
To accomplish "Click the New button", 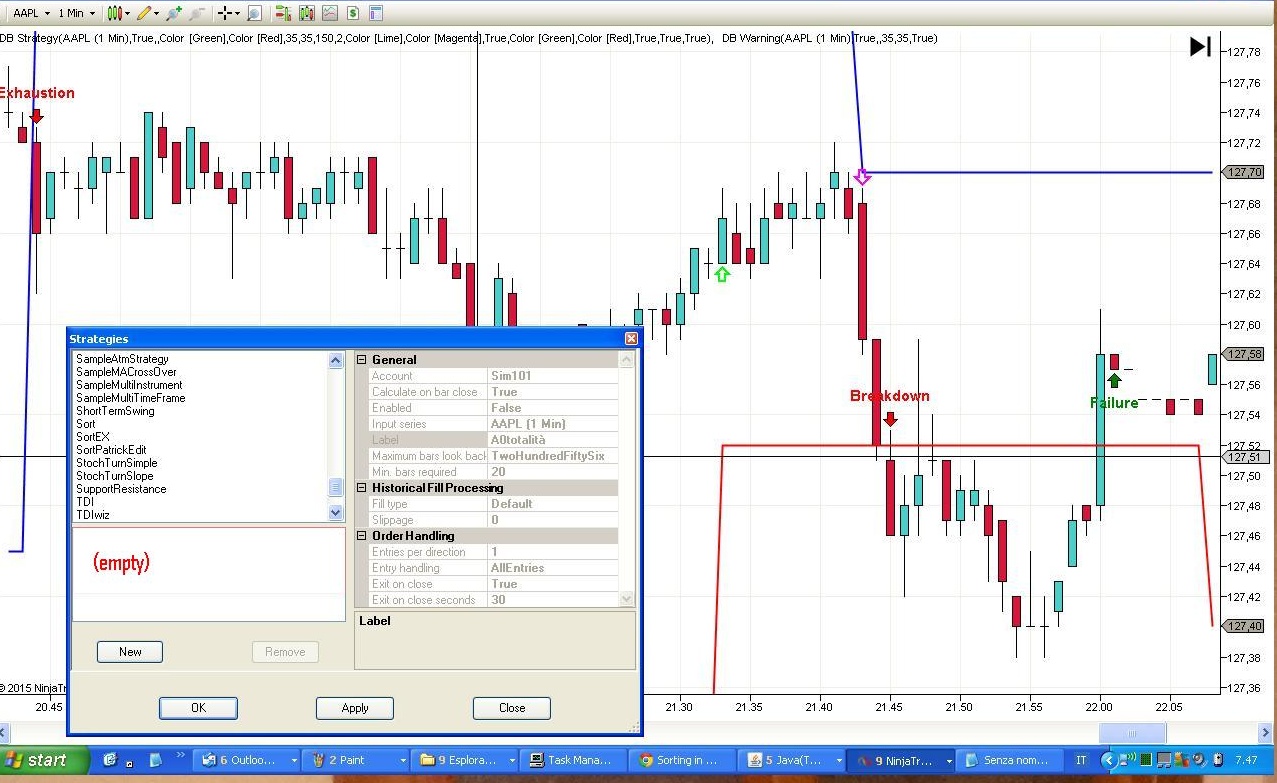I will (130, 652).
